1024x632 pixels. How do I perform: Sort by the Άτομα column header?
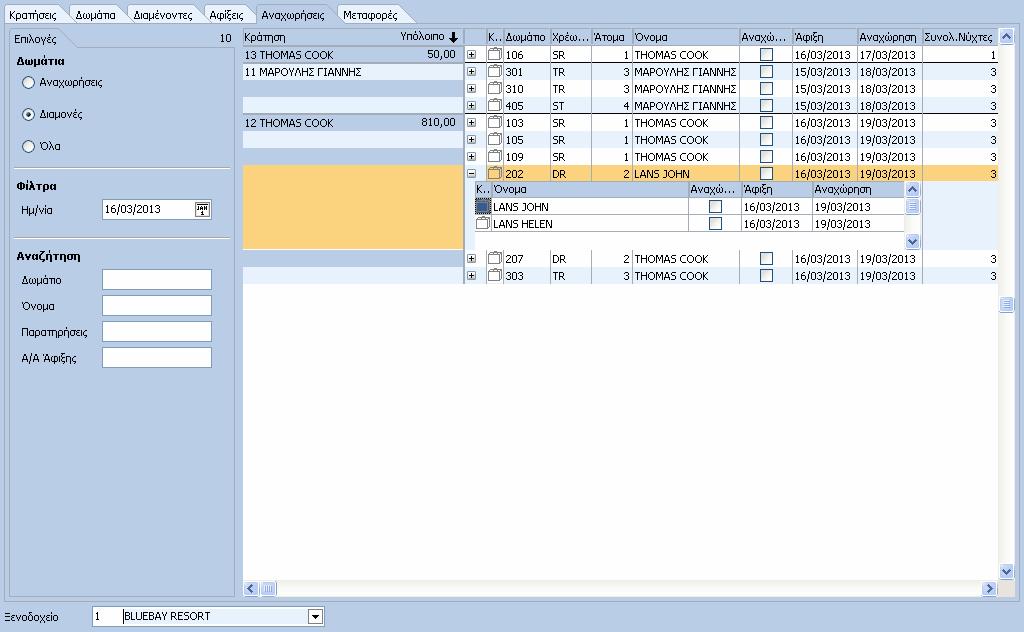612,37
